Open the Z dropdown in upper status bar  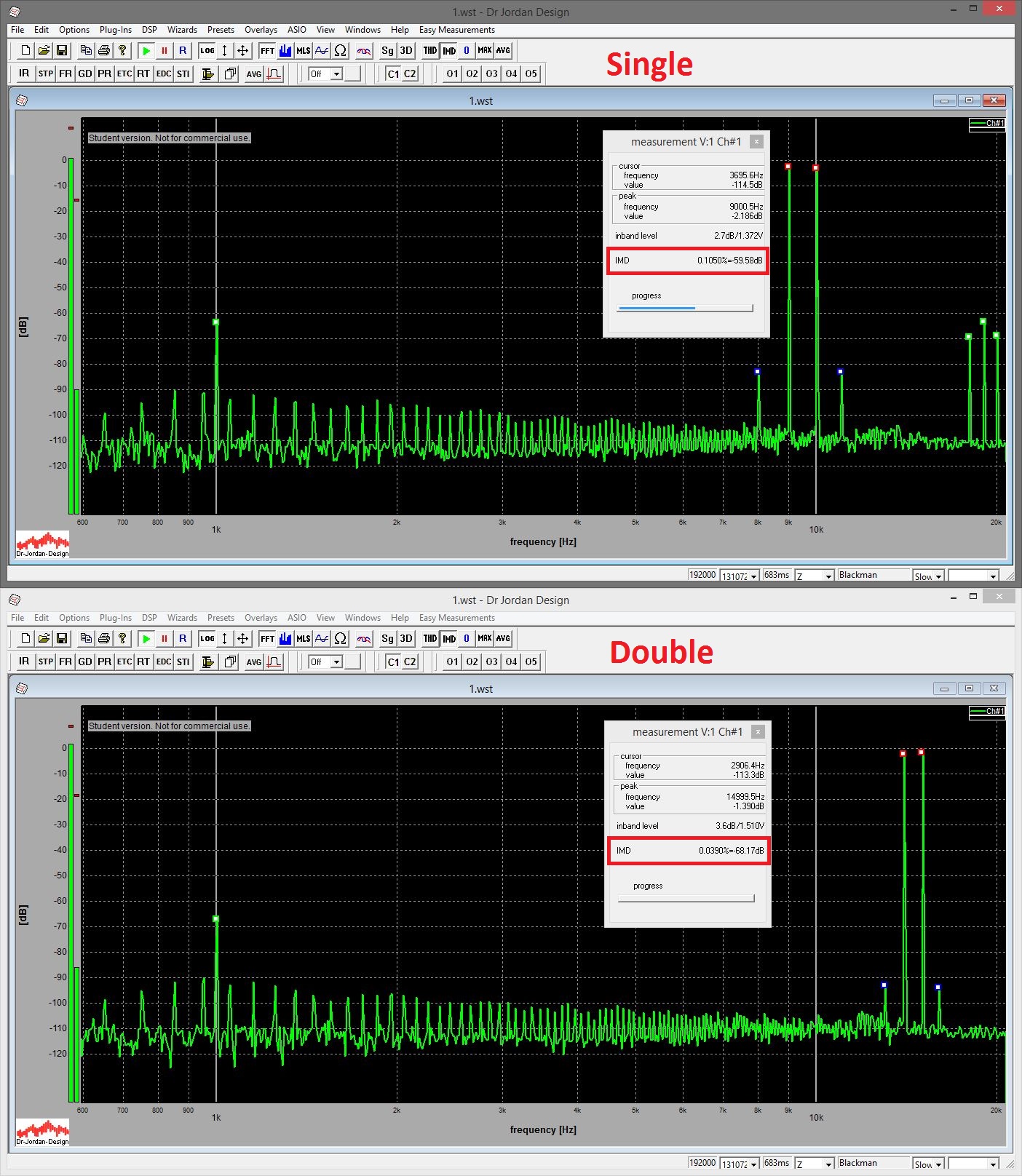[x=814, y=576]
